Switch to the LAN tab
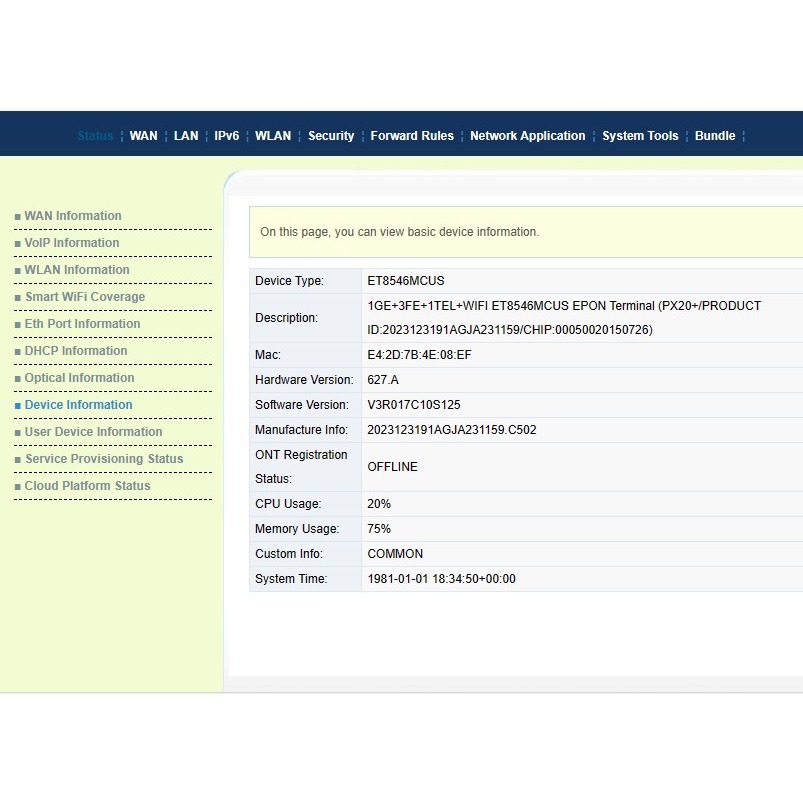Screen dimensions: 803x803 (186, 136)
